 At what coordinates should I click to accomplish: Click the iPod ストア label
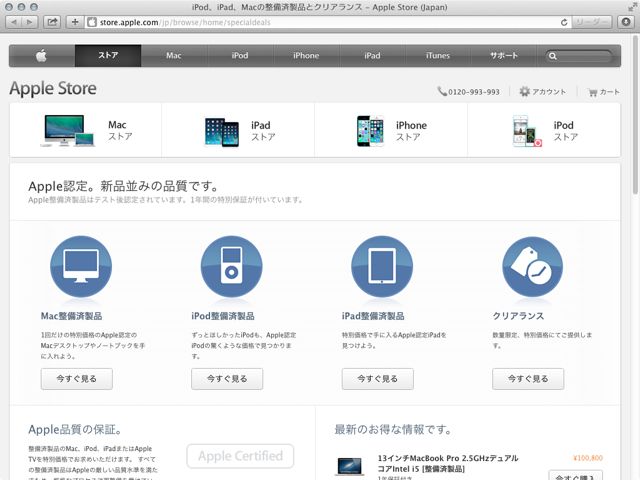point(565,131)
